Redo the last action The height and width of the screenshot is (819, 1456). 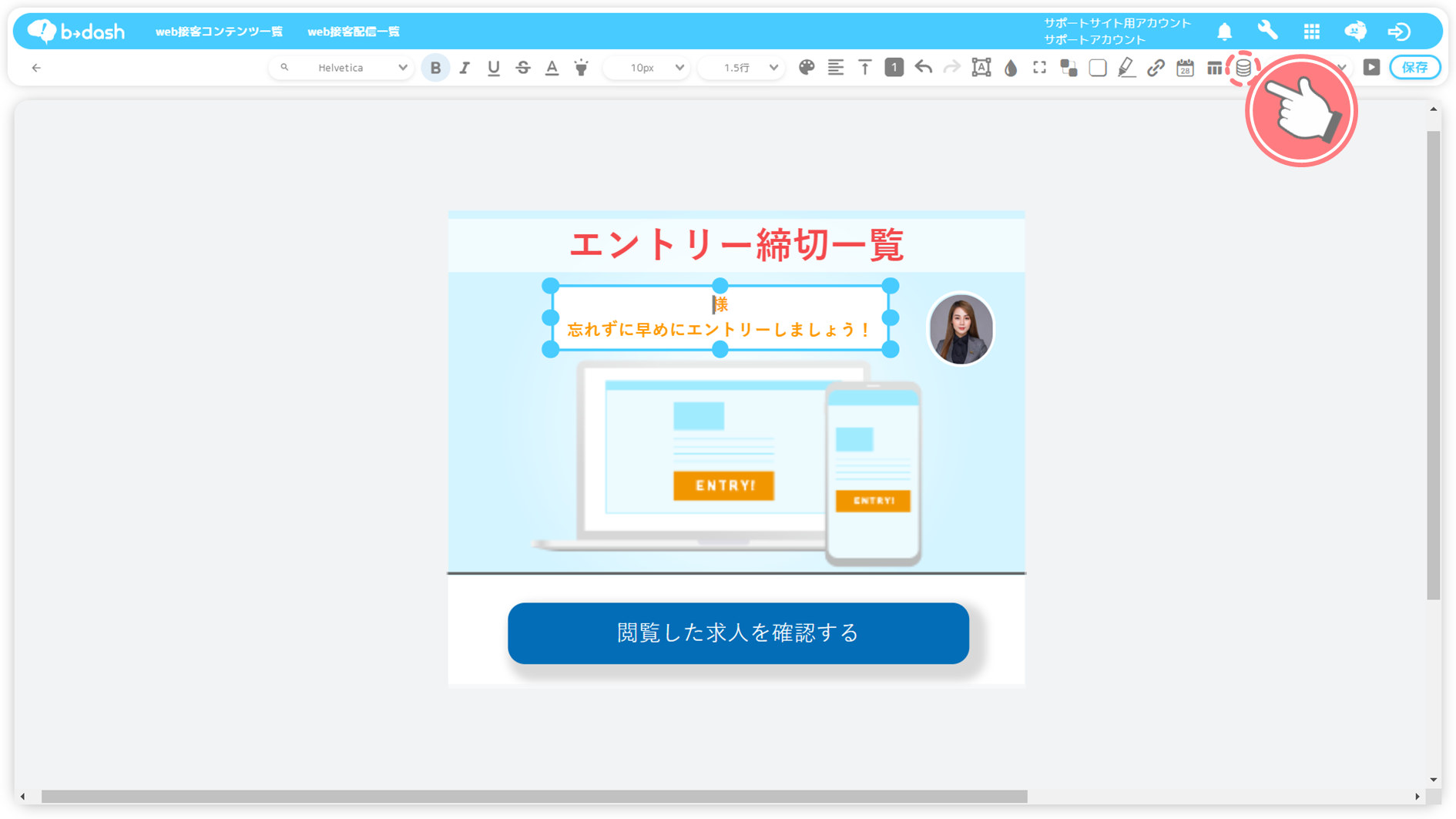[952, 68]
